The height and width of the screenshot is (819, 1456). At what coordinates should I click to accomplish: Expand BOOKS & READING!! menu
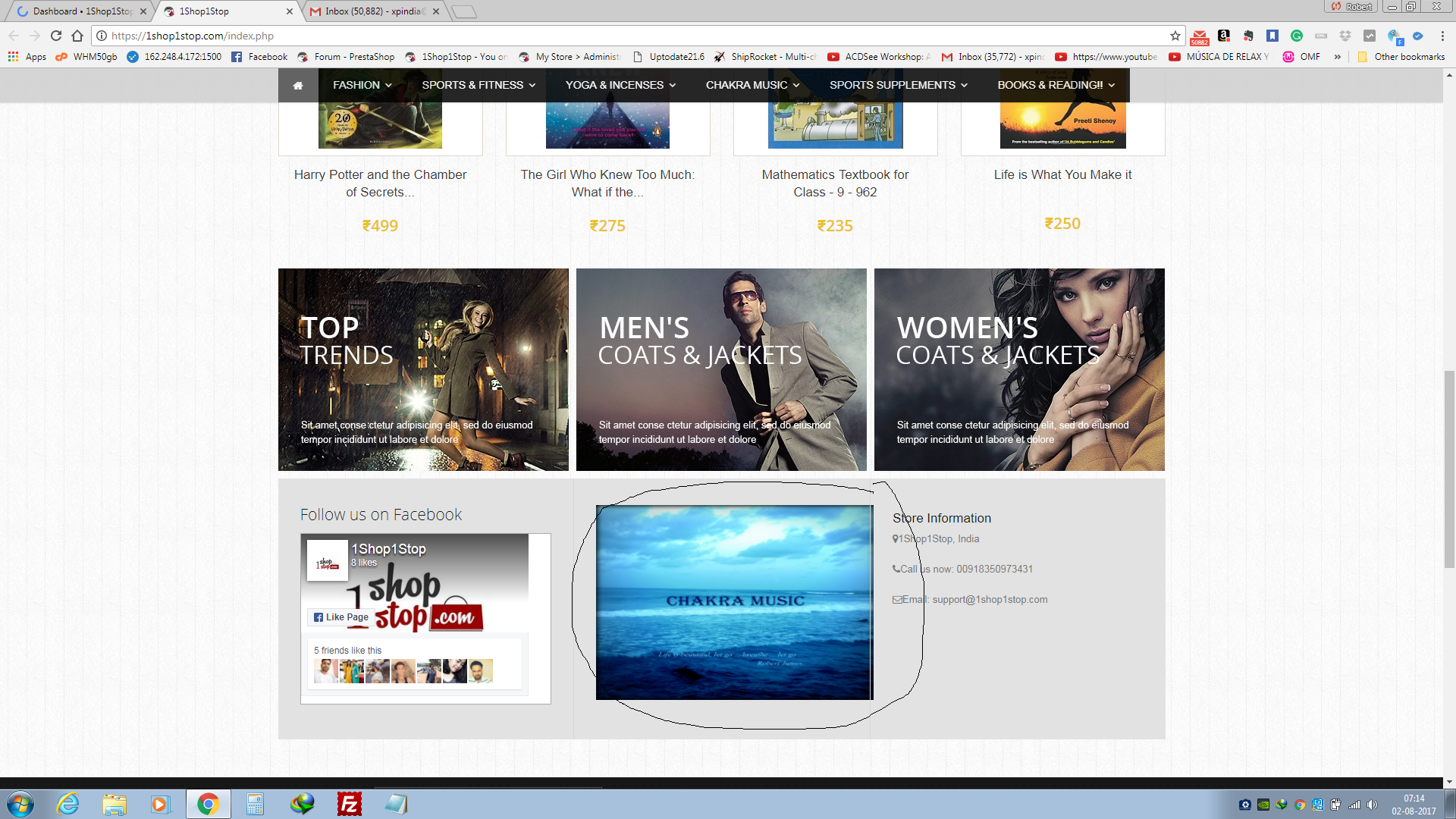(1056, 85)
